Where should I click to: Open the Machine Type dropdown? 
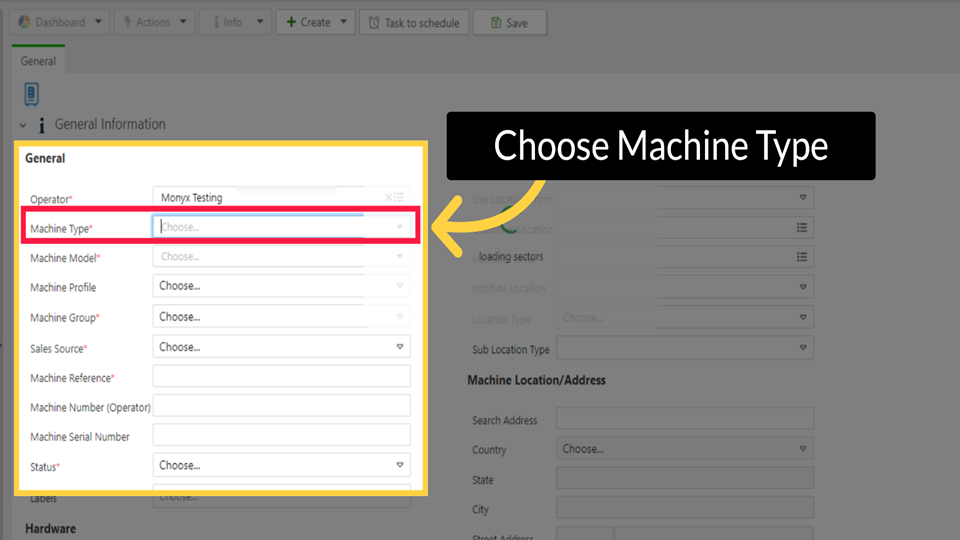280,227
